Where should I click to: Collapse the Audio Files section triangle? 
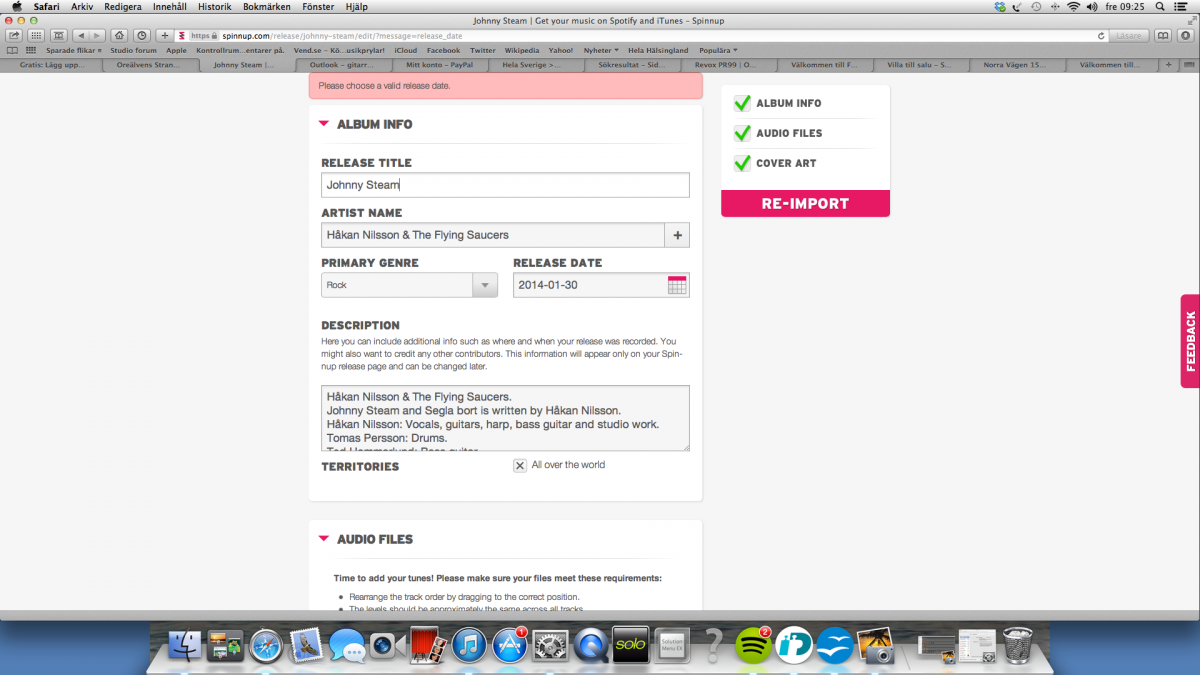(323, 539)
